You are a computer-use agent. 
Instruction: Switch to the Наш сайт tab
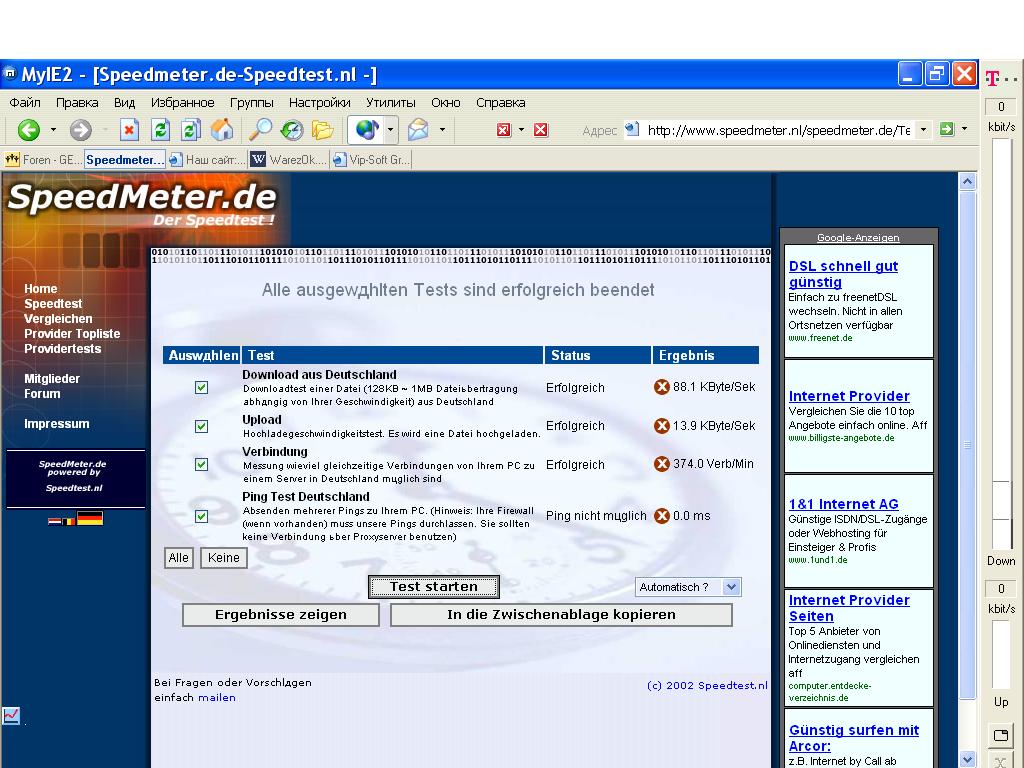coord(207,159)
